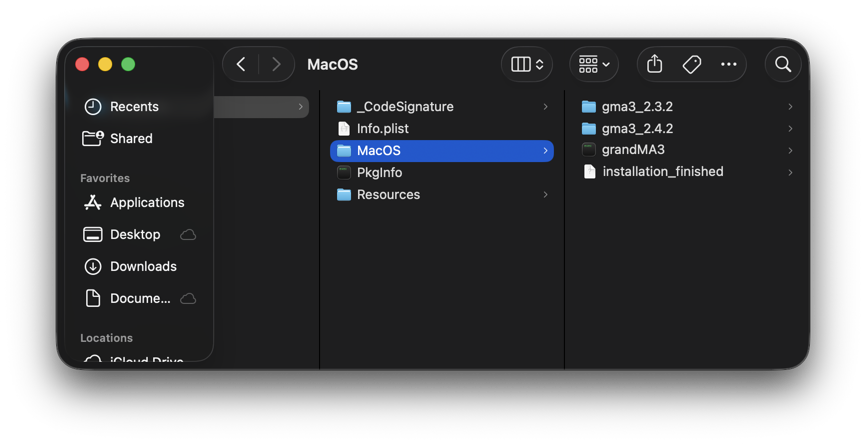Click the forward navigation arrow

[x=276, y=65]
